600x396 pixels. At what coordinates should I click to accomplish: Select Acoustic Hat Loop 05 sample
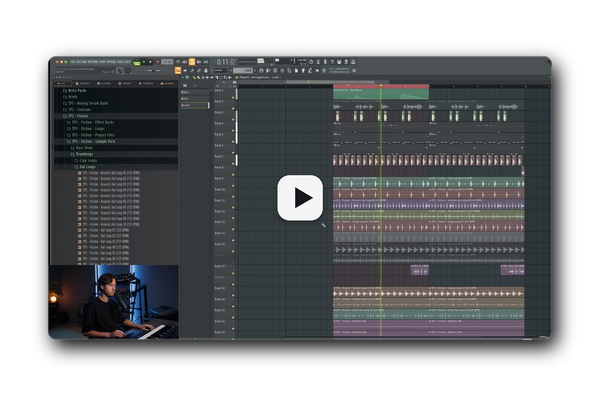(x=109, y=196)
